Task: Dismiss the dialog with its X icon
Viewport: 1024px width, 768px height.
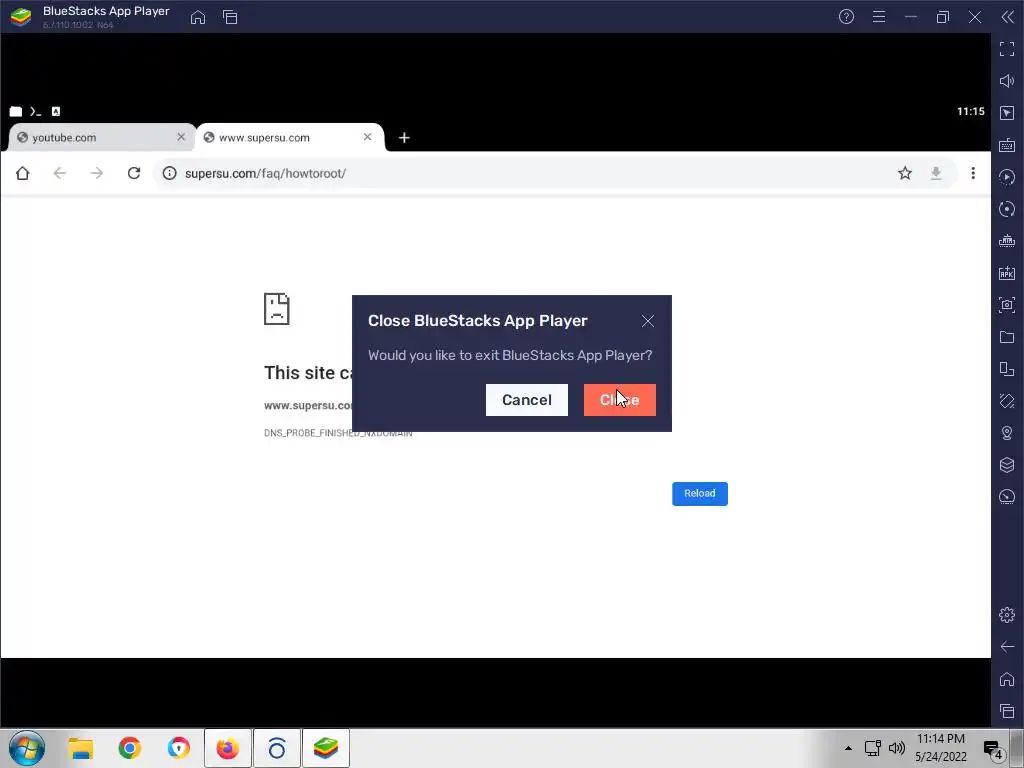Action: 647,321
